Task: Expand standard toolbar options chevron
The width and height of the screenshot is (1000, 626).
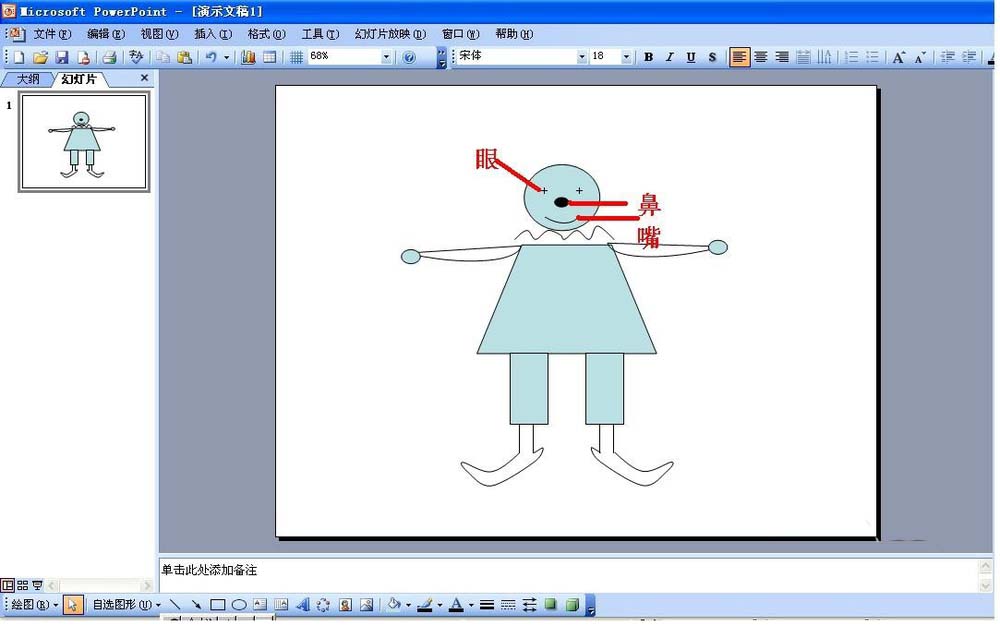Action: click(x=441, y=57)
